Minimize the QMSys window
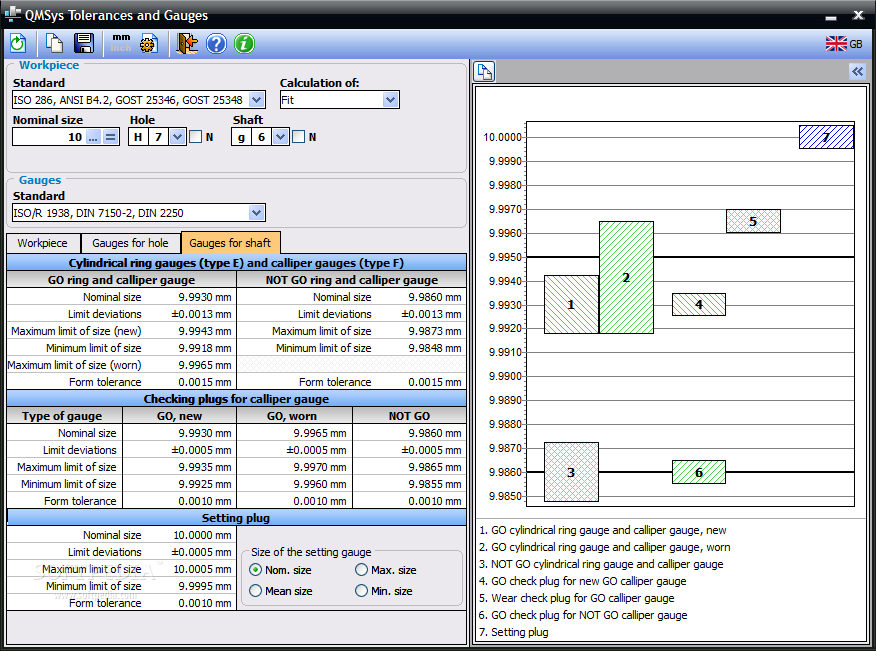This screenshot has height=651, width=876. click(x=831, y=16)
